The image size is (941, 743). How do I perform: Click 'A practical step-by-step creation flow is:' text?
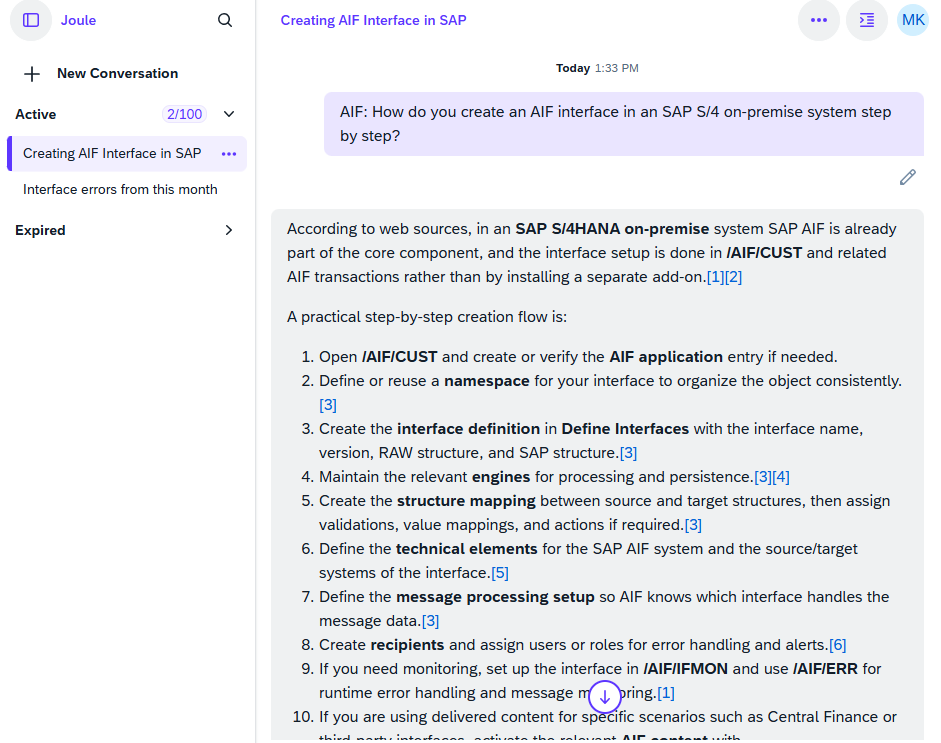click(x=427, y=317)
